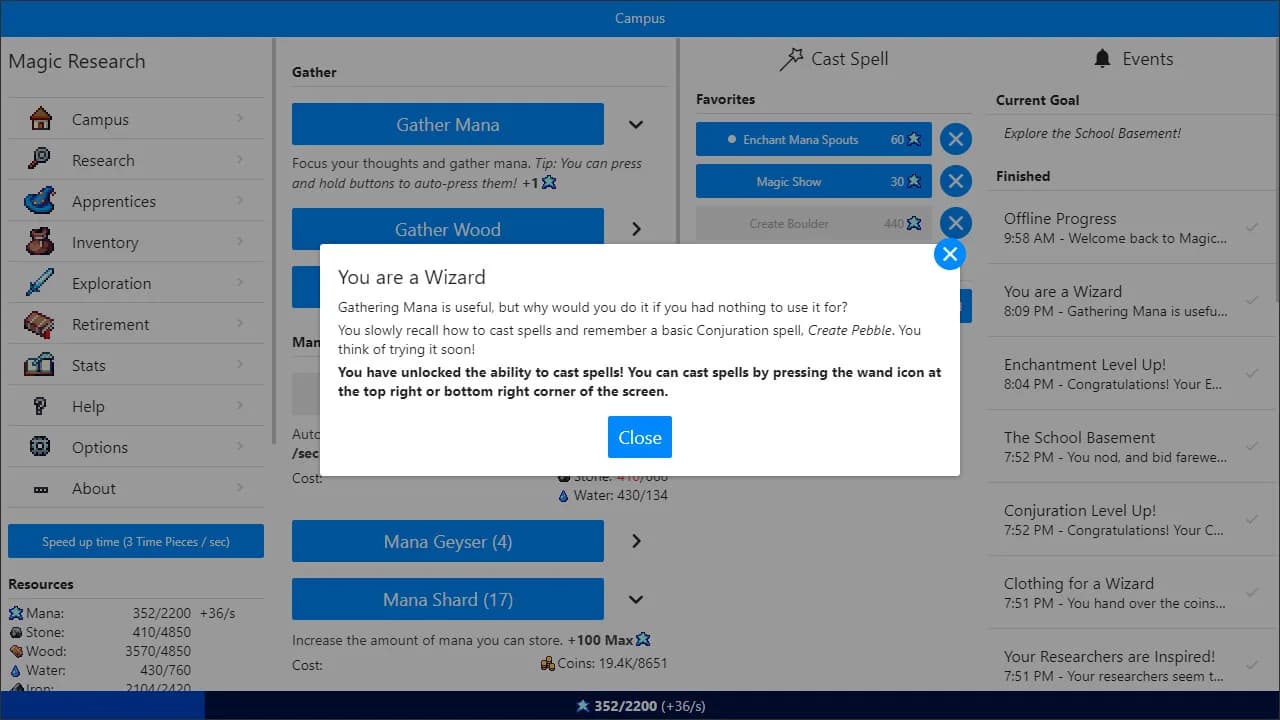The height and width of the screenshot is (720, 1280).
Task: Switch to the Cast Spell tab
Action: (834, 59)
